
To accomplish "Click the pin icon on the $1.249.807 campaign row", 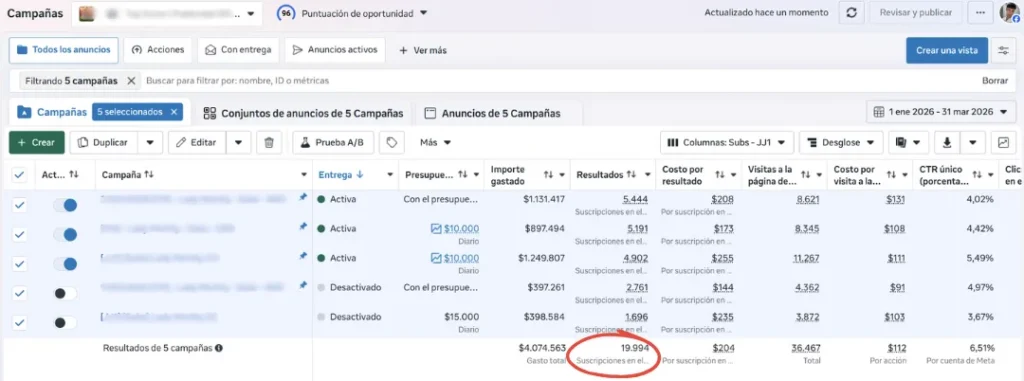I will pos(302,256).
